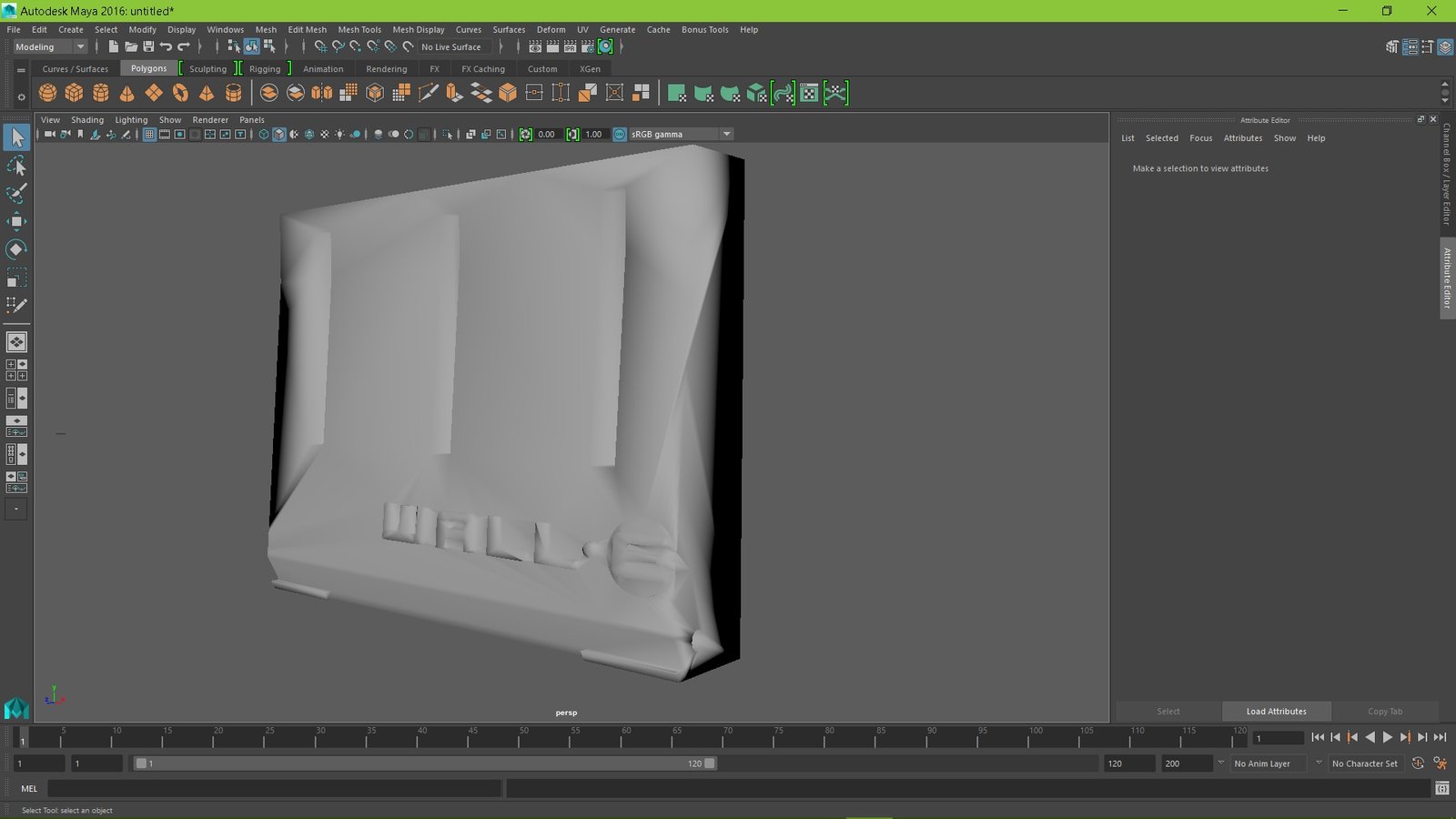Open the Script Editor icon
This screenshot has height=819, width=1456.
pos(1442,788)
